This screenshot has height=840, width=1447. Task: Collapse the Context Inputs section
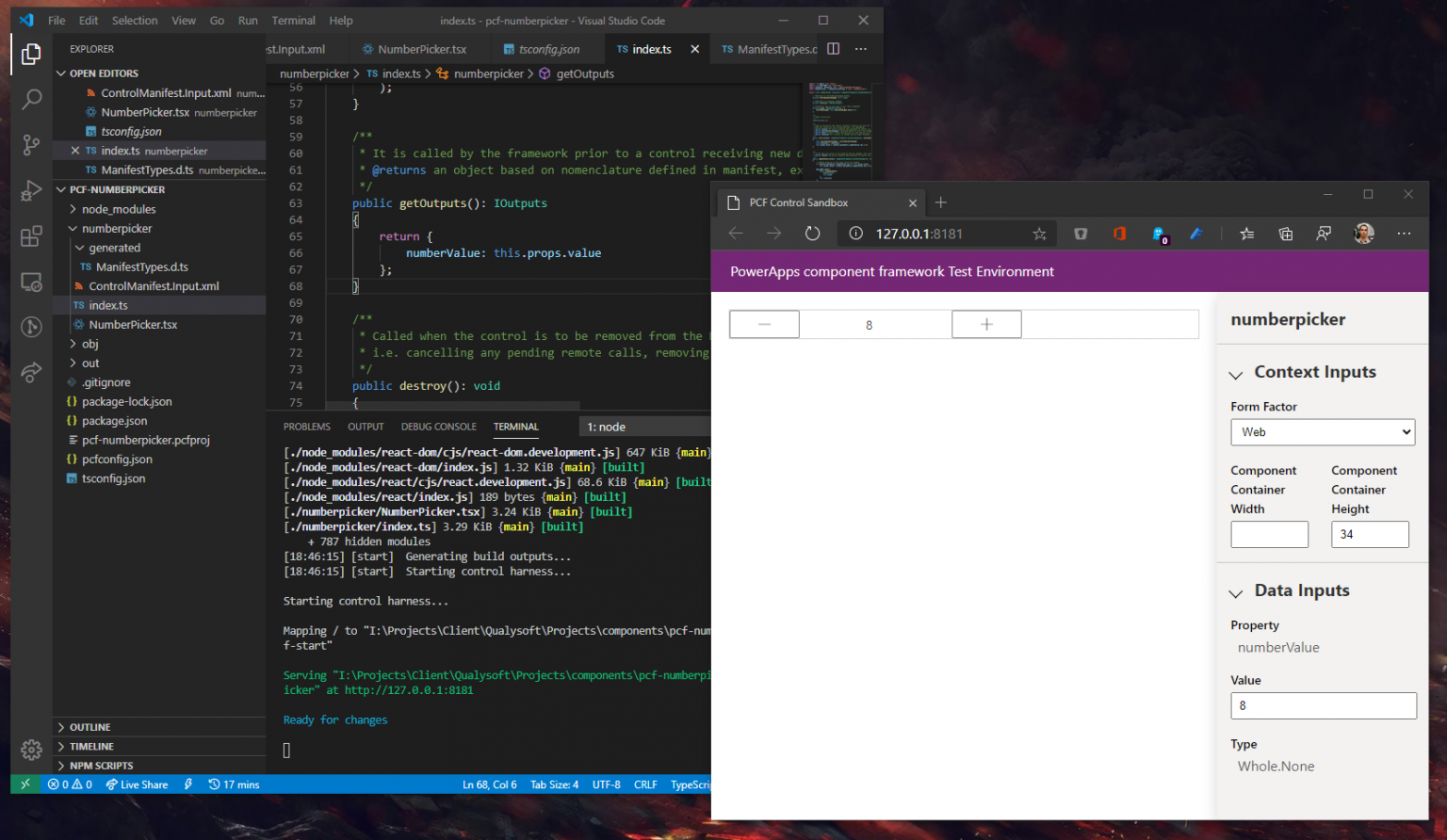coord(1236,373)
